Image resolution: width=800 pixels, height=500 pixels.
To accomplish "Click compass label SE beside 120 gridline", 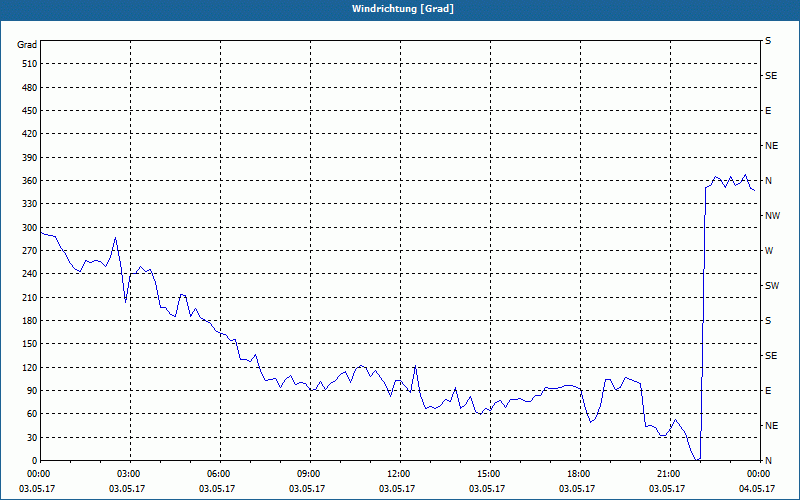I will [771, 356].
